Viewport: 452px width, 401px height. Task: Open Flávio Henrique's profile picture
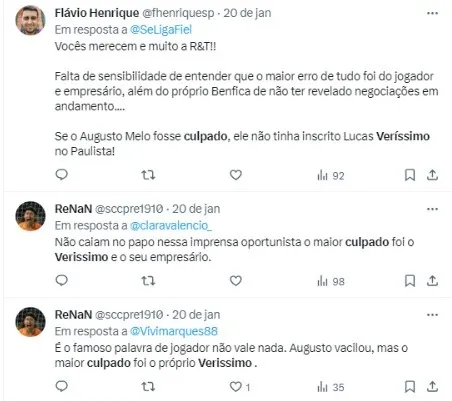coord(30,20)
